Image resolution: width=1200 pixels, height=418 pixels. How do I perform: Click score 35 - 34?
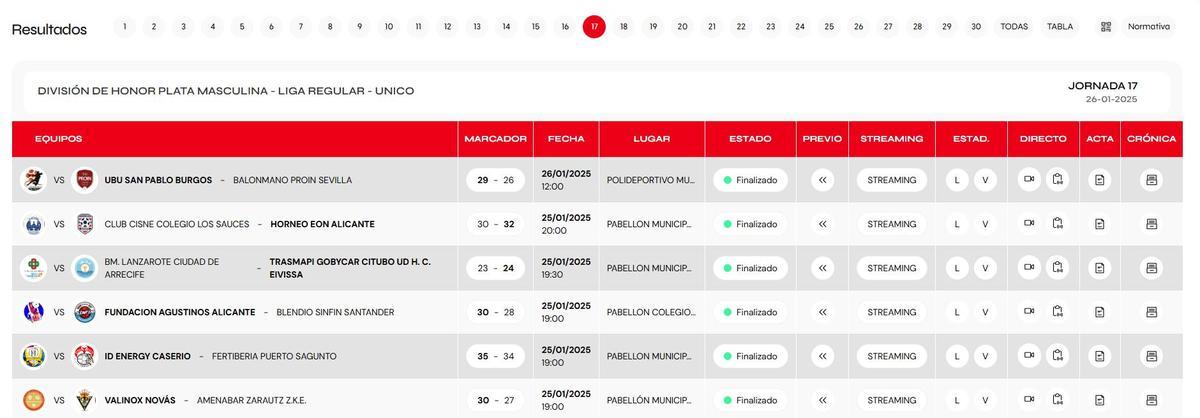click(495, 356)
